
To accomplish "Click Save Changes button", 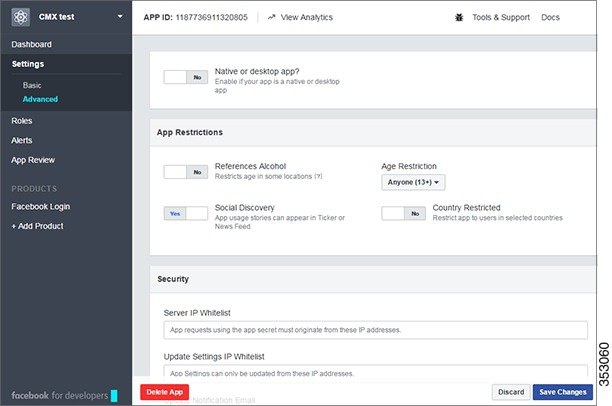I will point(563,392).
